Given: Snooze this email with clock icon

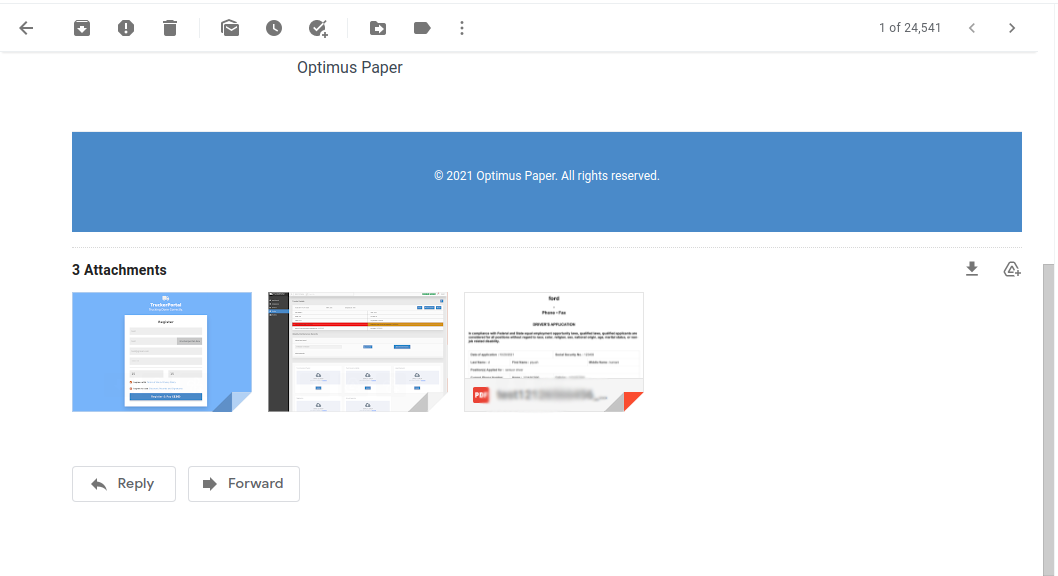Looking at the screenshot, I should pos(274,28).
